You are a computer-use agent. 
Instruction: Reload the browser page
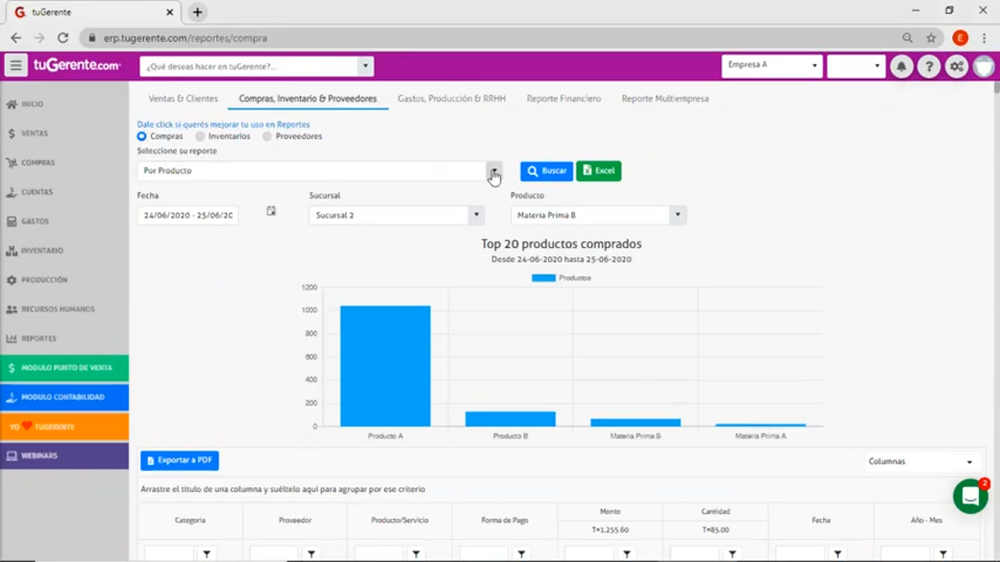pos(62,38)
